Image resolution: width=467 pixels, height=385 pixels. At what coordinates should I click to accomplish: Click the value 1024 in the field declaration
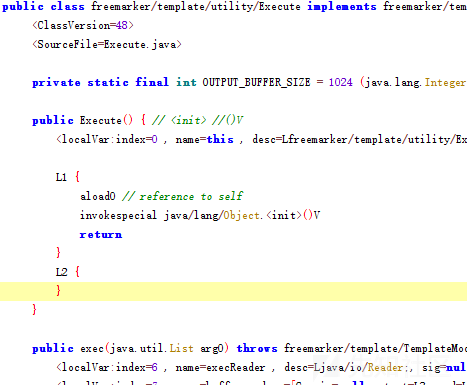click(x=340, y=82)
